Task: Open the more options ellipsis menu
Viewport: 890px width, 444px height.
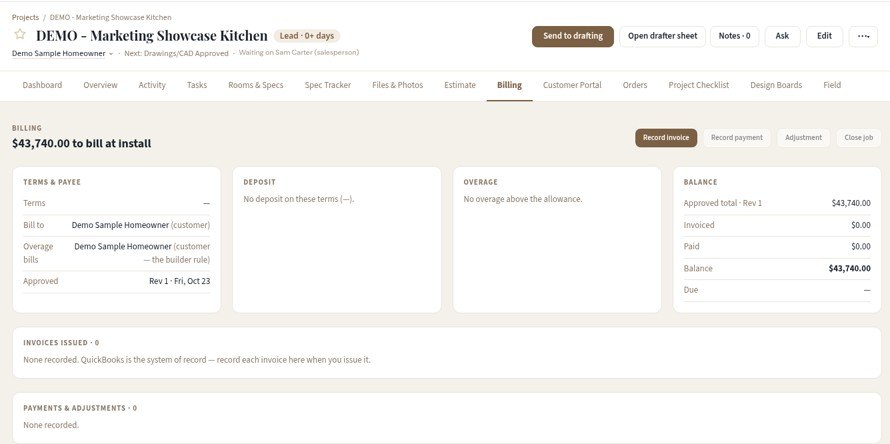Action: click(863, 36)
